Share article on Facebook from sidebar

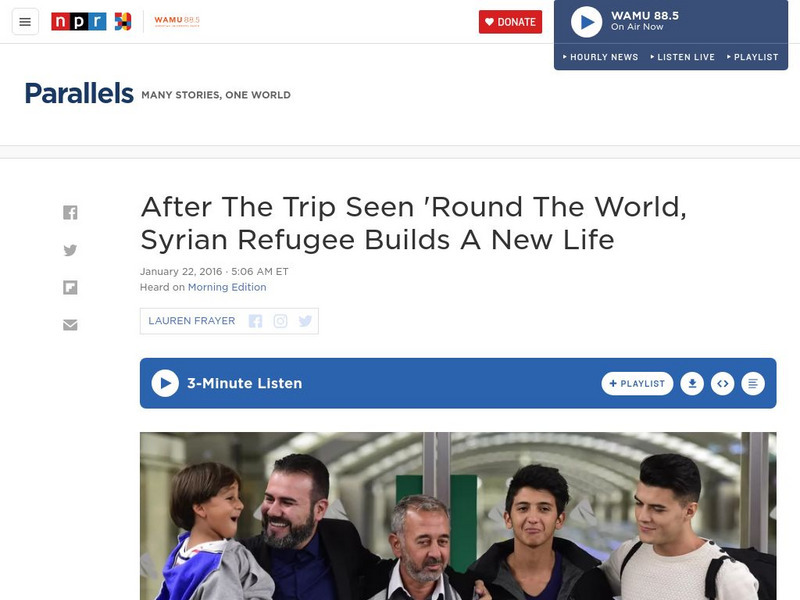coord(70,212)
